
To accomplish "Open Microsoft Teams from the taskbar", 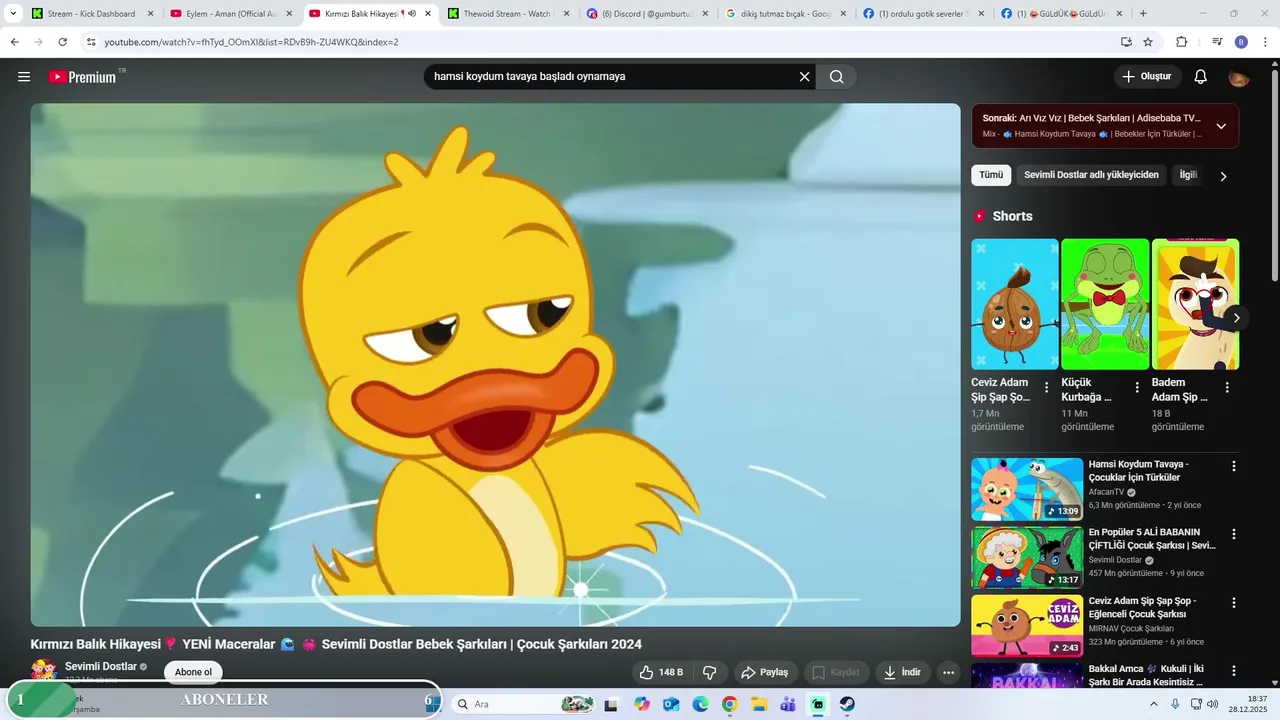I will click(x=788, y=704).
